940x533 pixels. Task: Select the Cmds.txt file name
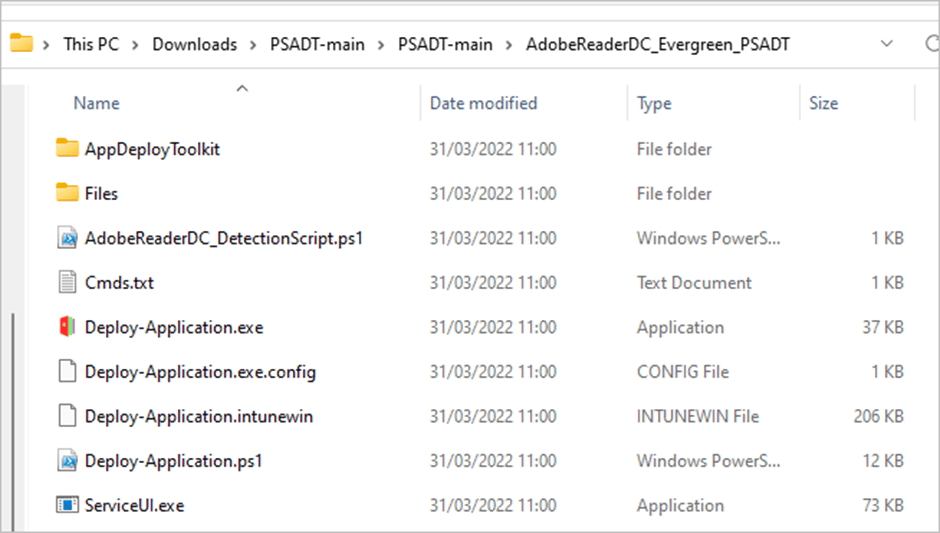[x=119, y=282]
